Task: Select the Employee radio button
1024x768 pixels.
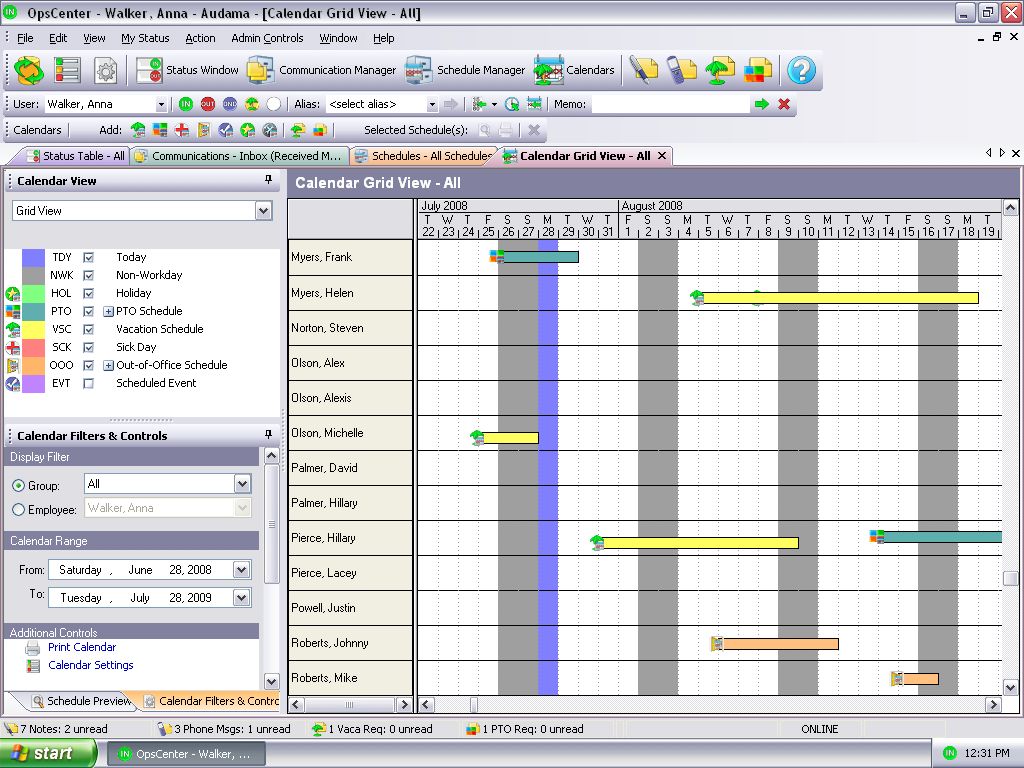Action: (18, 510)
